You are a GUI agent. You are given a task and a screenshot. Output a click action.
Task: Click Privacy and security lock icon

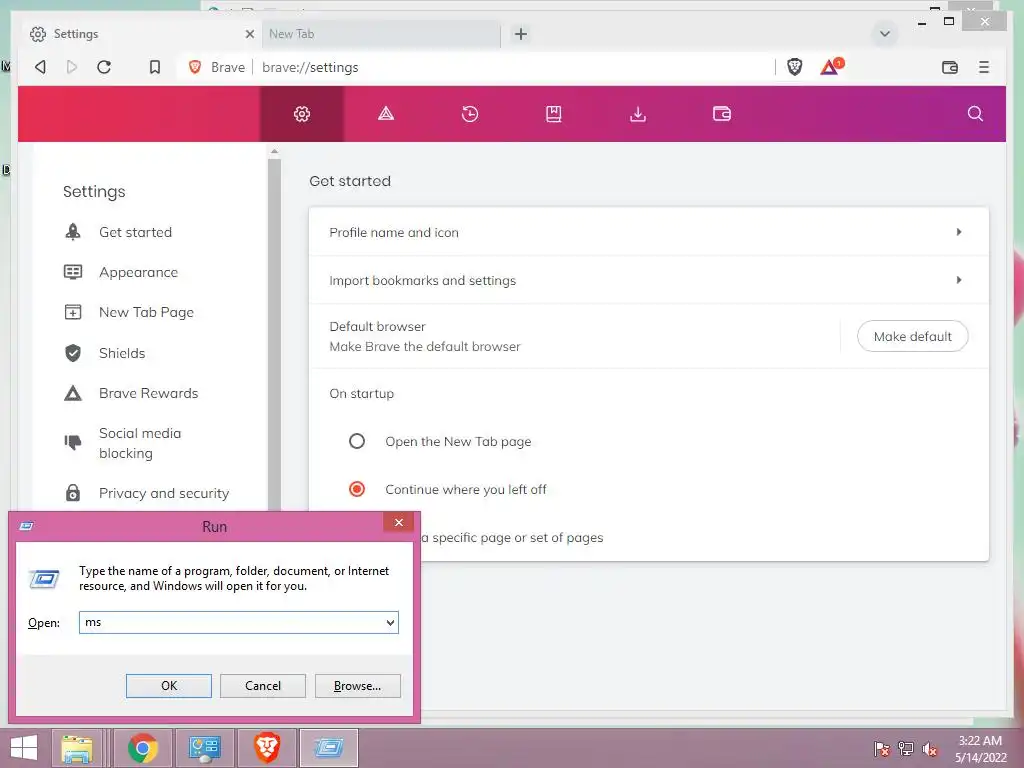[x=73, y=492]
